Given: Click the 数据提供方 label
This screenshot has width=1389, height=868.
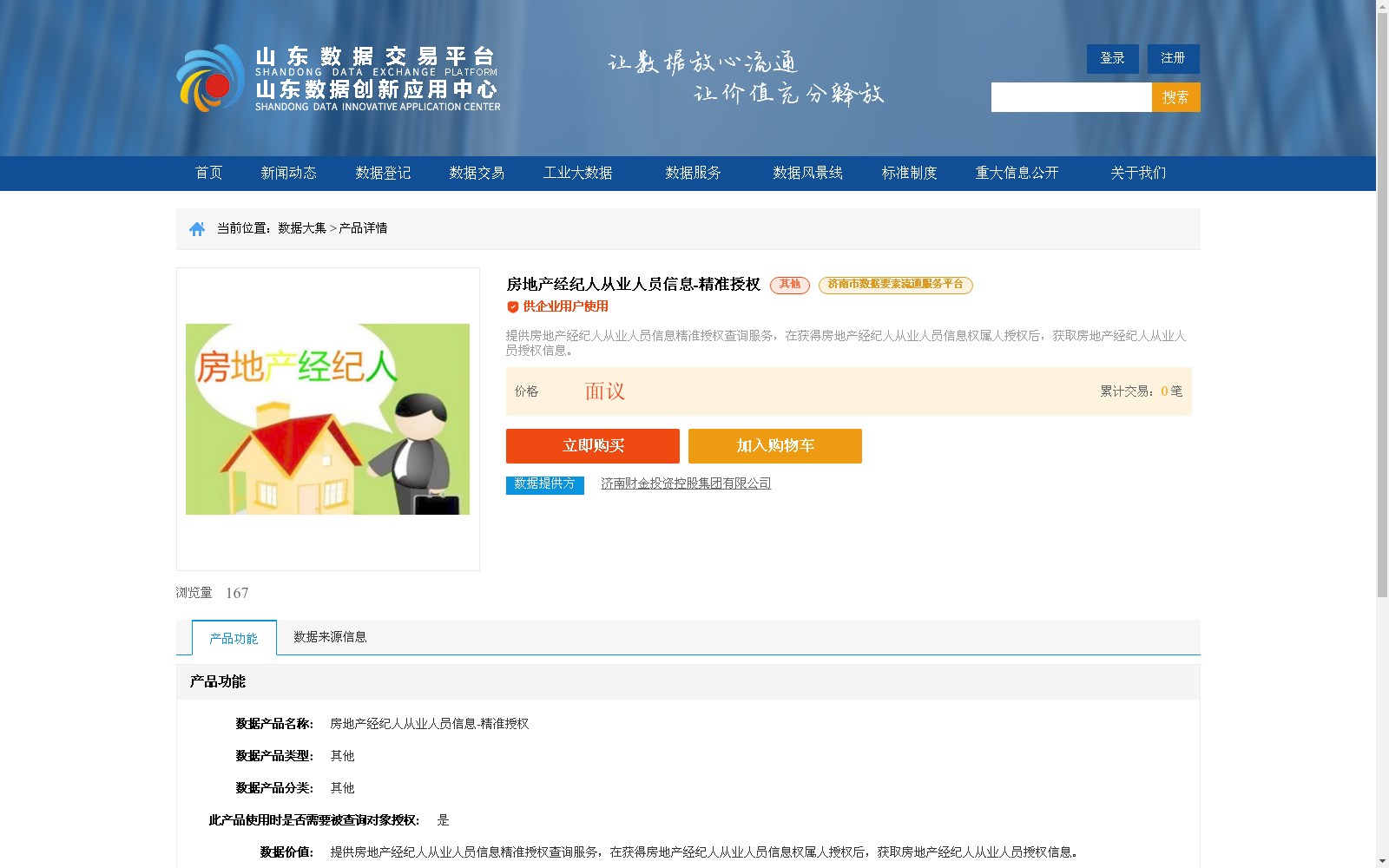Looking at the screenshot, I should tap(545, 484).
